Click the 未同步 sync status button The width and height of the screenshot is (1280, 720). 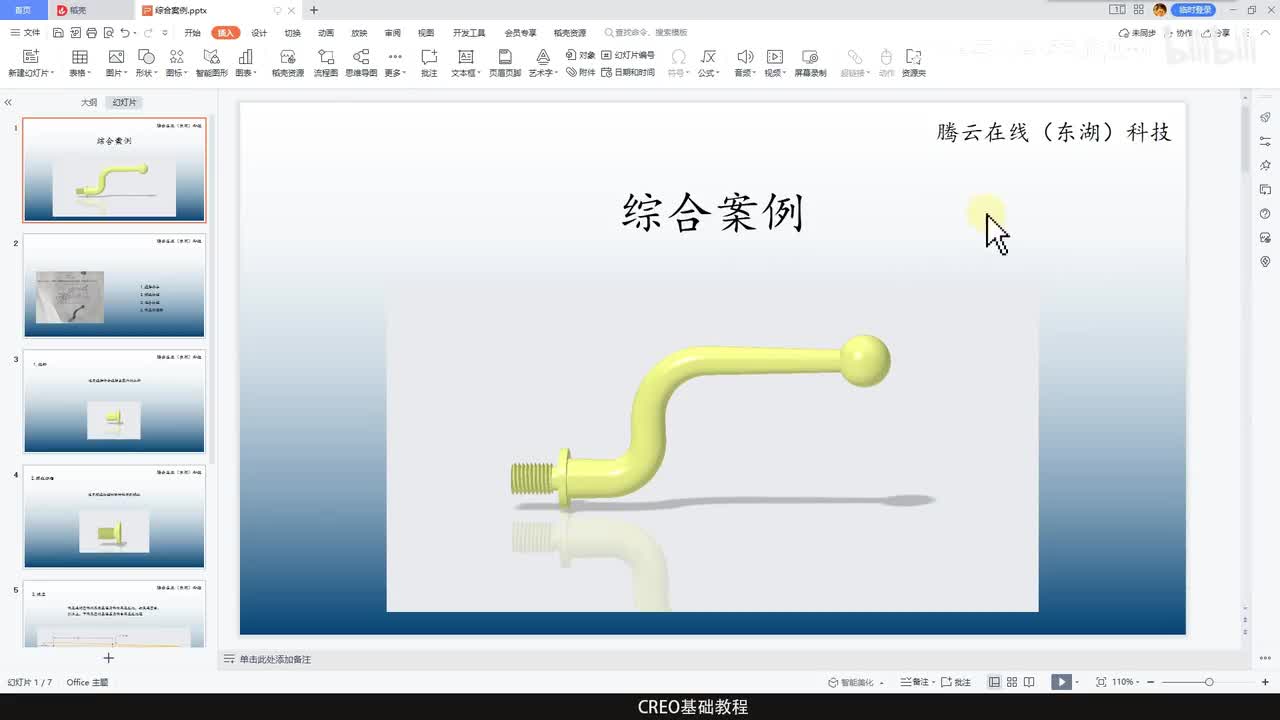point(1137,33)
